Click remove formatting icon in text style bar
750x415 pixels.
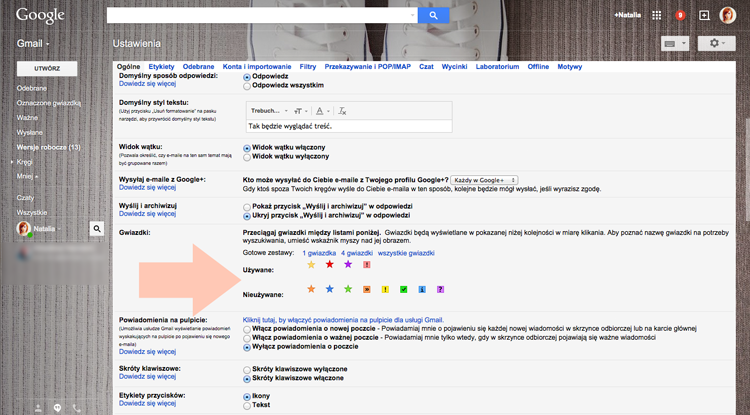(342, 111)
